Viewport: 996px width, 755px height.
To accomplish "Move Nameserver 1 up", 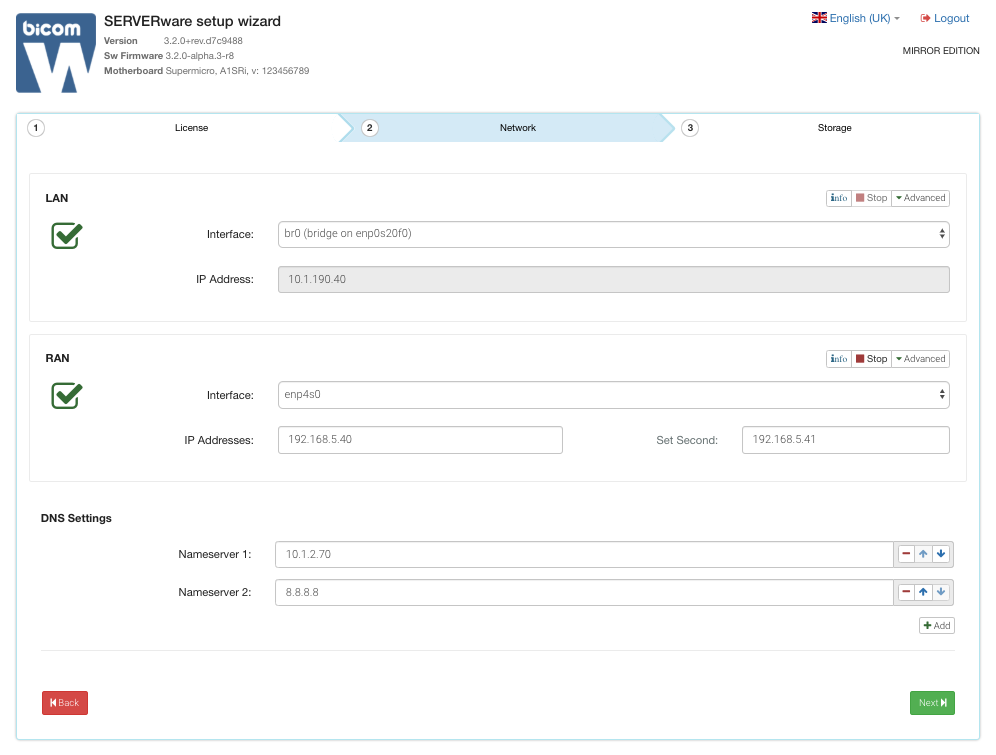I will (923, 554).
